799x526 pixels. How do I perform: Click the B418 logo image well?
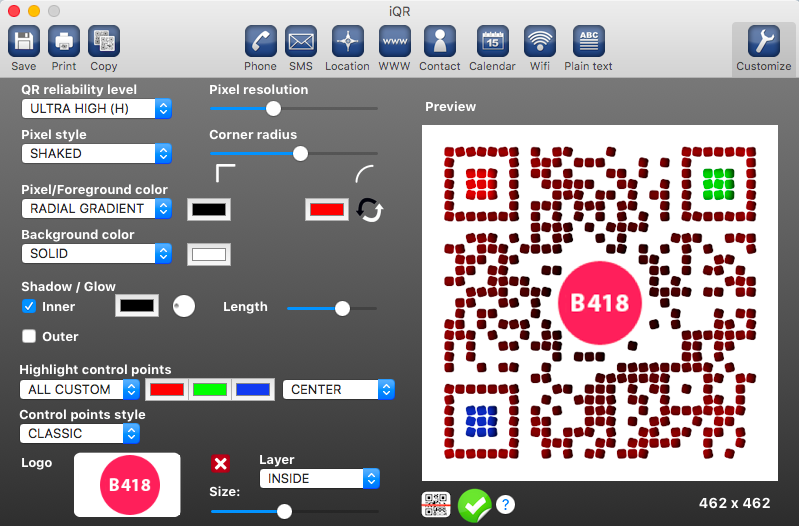click(x=127, y=485)
